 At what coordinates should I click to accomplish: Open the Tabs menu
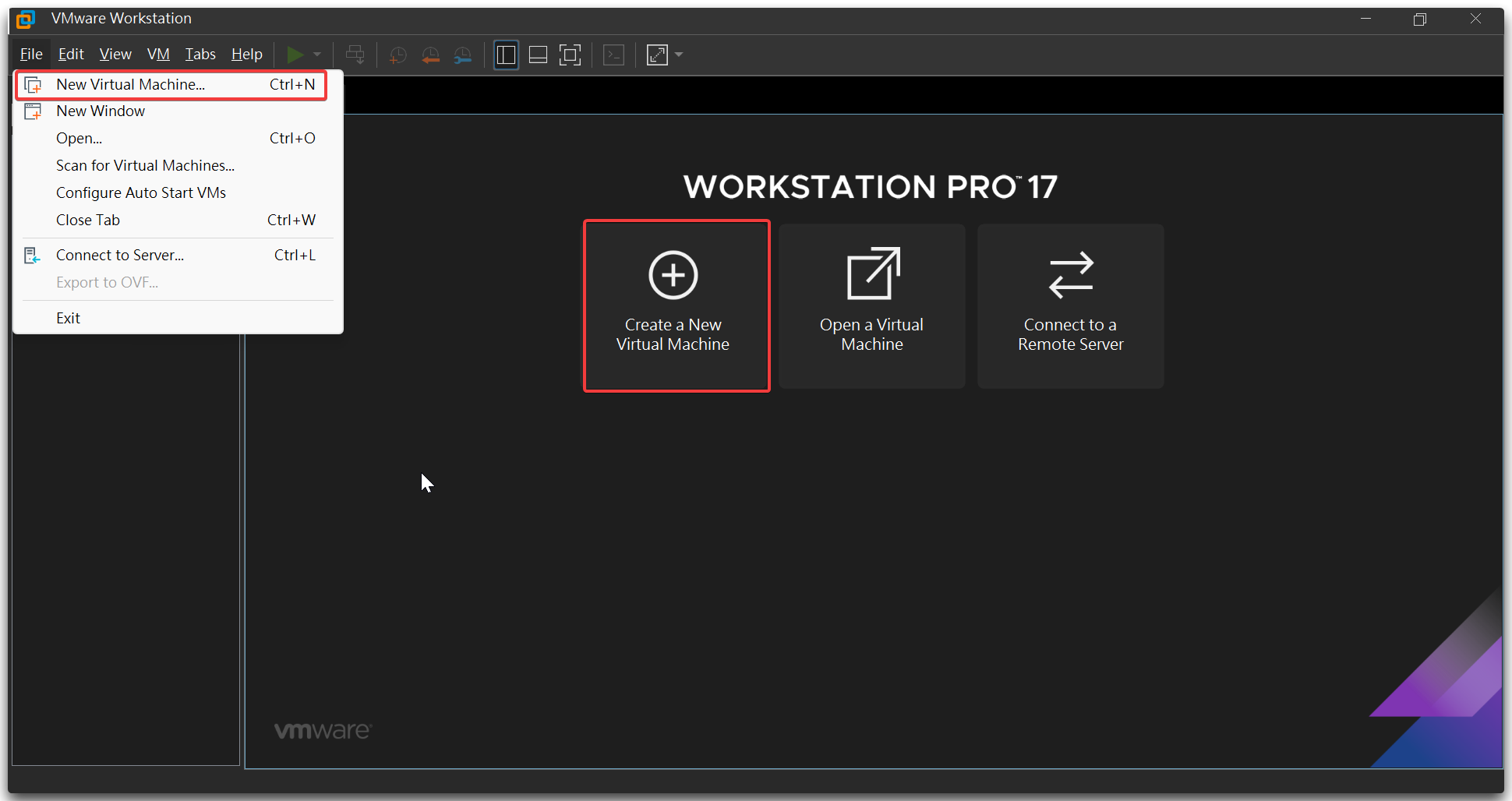[x=200, y=54]
